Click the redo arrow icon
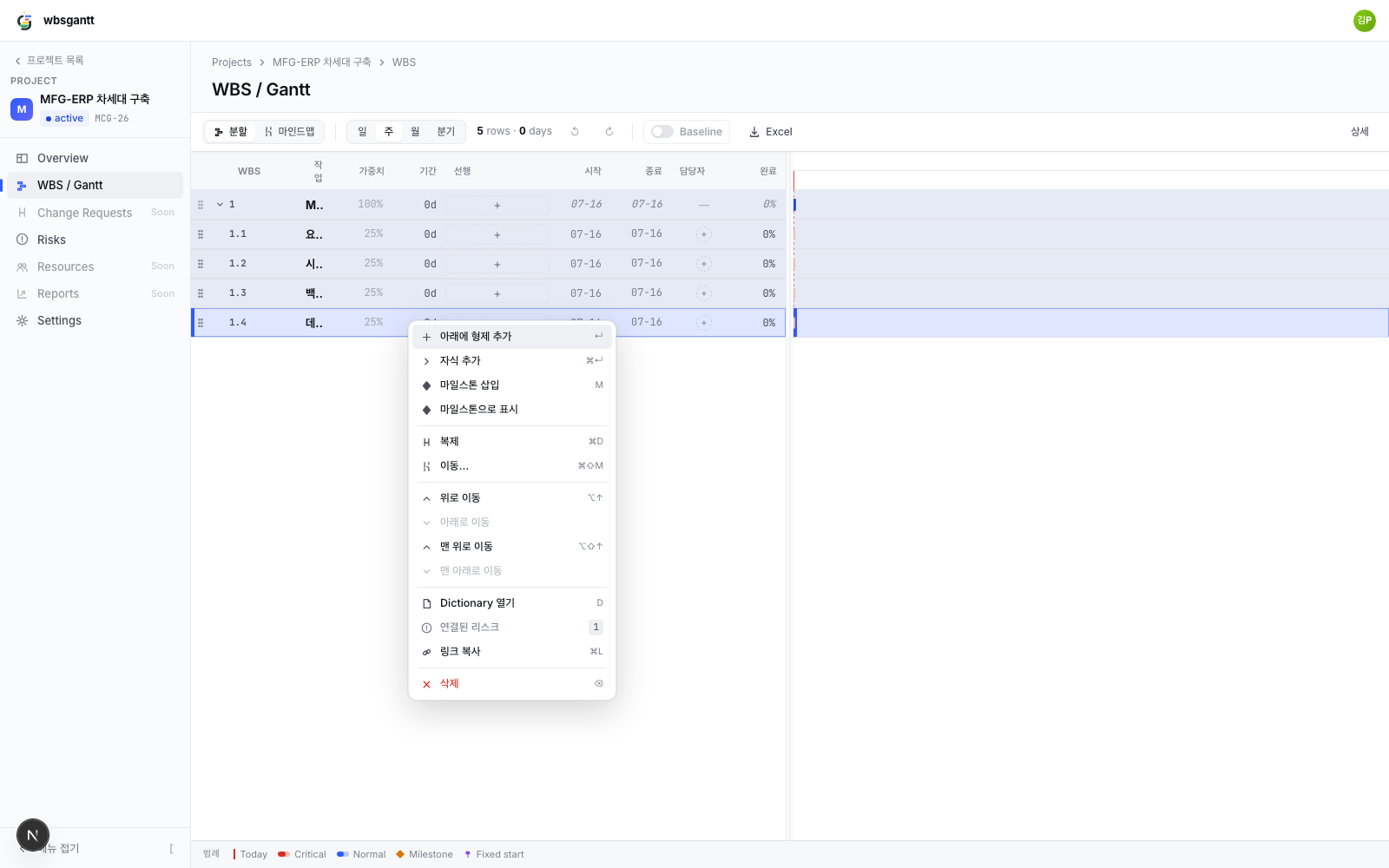Viewport: 1389px width, 868px height. click(609, 132)
